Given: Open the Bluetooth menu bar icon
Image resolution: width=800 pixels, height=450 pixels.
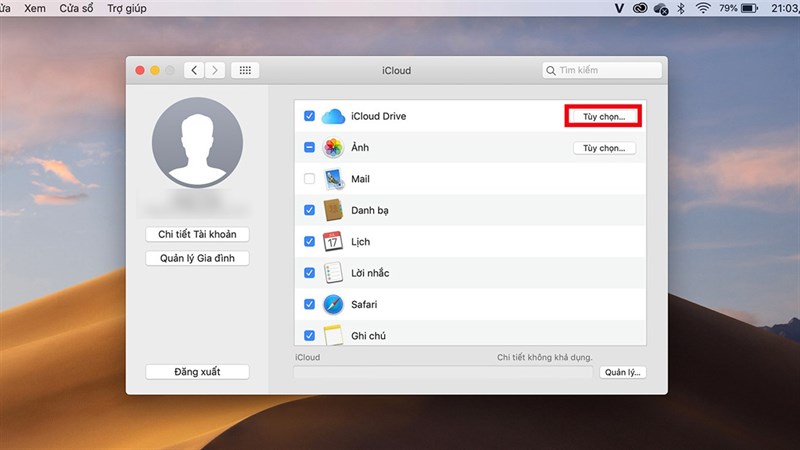Looking at the screenshot, I should (681, 8).
